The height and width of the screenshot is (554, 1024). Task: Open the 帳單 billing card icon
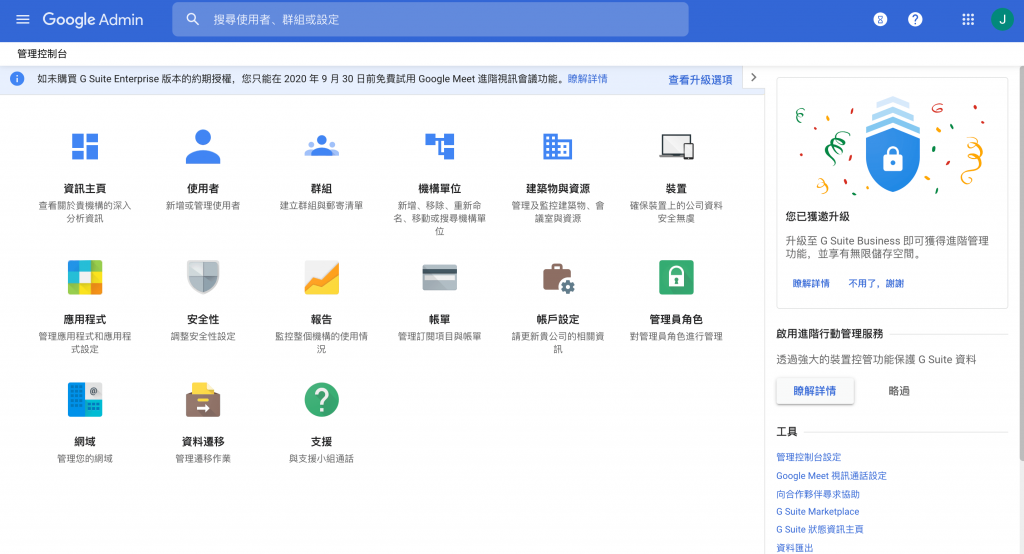[x=440, y=277]
